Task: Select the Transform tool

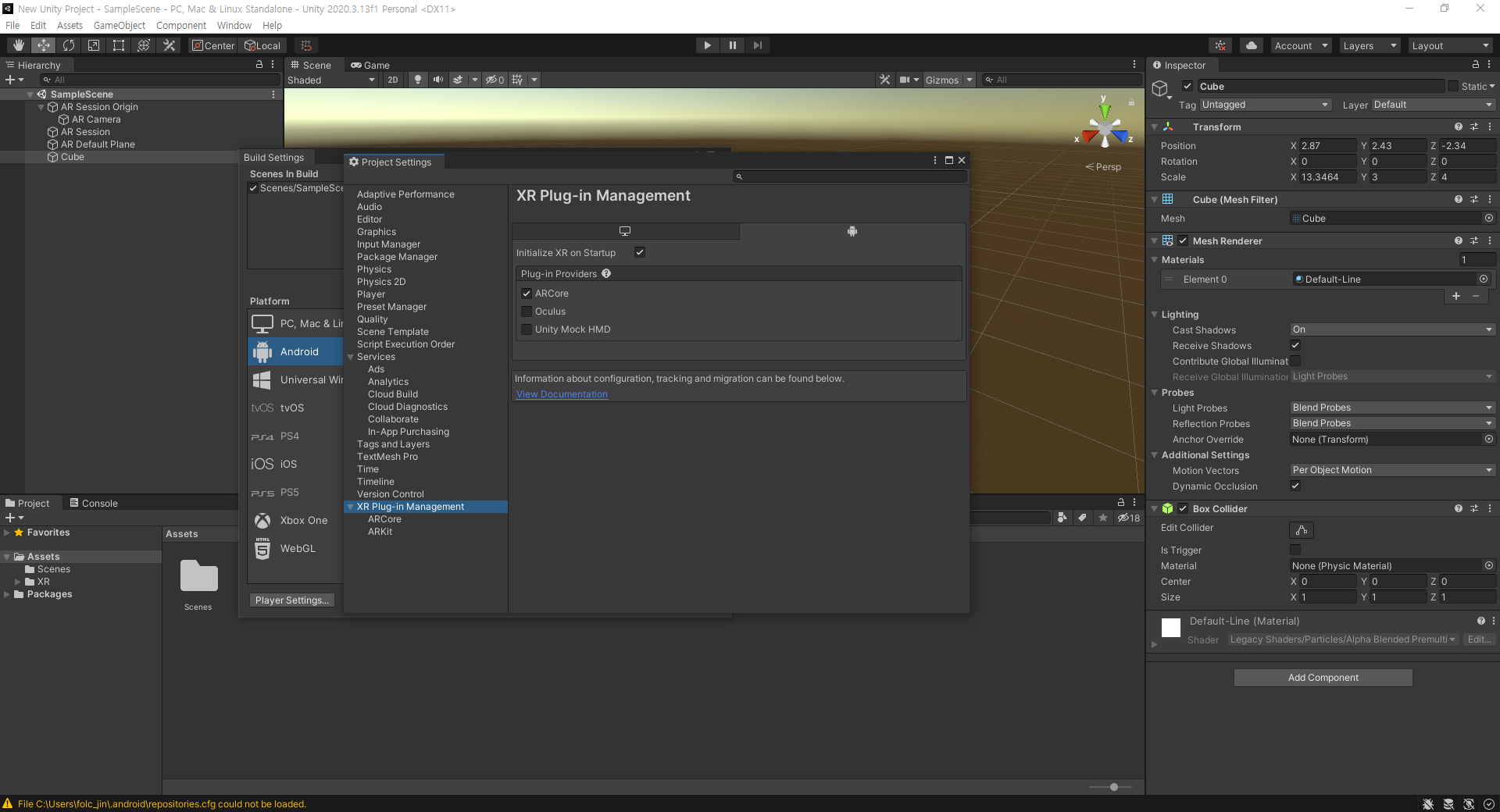Action: 144,45
